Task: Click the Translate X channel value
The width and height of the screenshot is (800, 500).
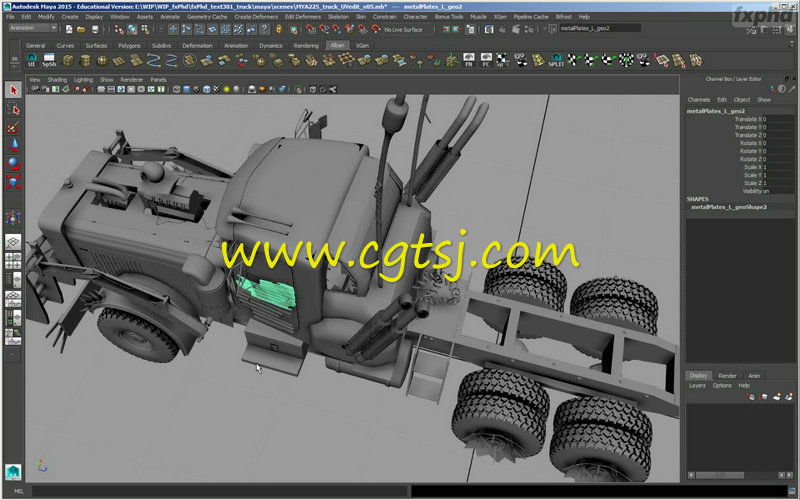Action: tap(779, 119)
